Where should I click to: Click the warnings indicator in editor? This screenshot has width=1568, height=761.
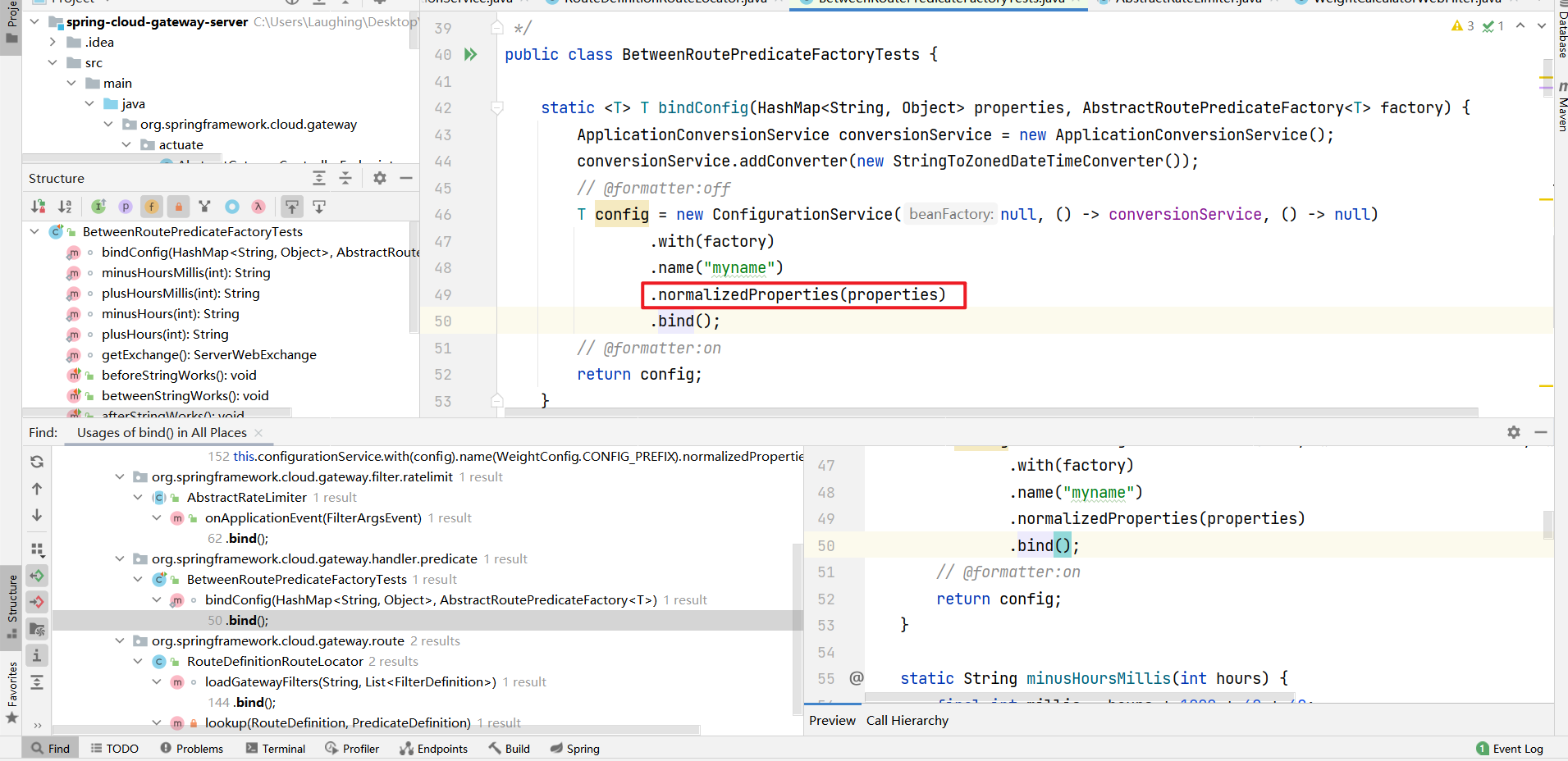(x=1462, y=26)
